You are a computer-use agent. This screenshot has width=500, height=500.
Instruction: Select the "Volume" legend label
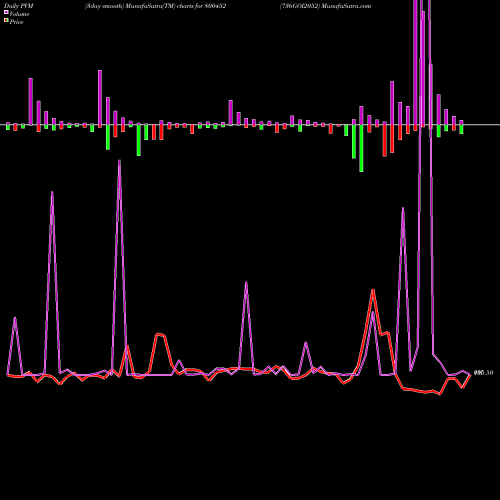[x=19, y=14]
